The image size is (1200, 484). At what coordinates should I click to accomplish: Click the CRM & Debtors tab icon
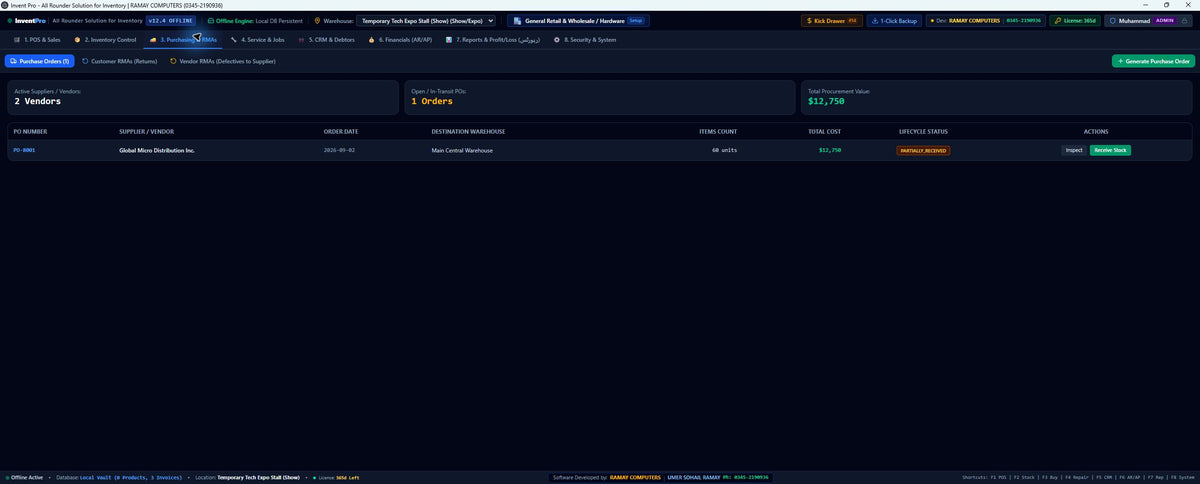tap(302, 40)
